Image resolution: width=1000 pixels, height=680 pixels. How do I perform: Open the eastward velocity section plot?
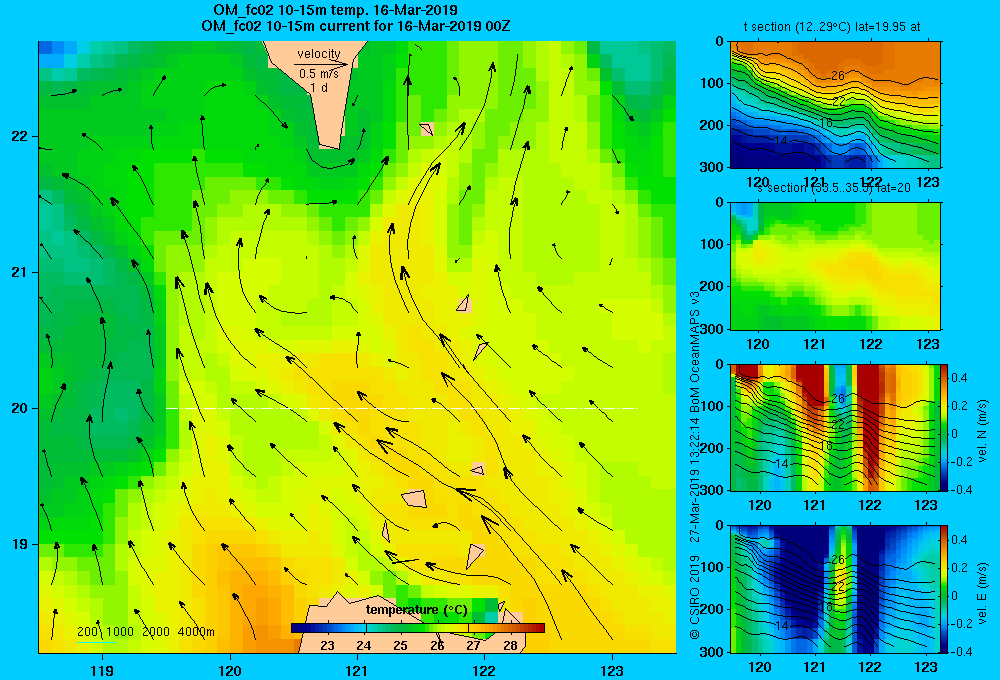pos(835,589)
